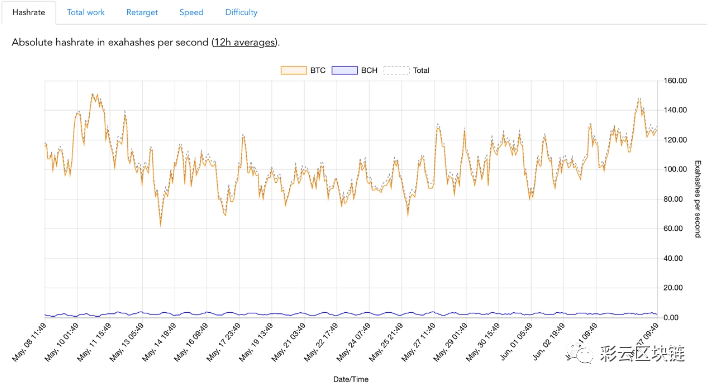The image size is (707, 384).
Task: Click the 0.00 y-axis value
Action: tap(671, 317)
